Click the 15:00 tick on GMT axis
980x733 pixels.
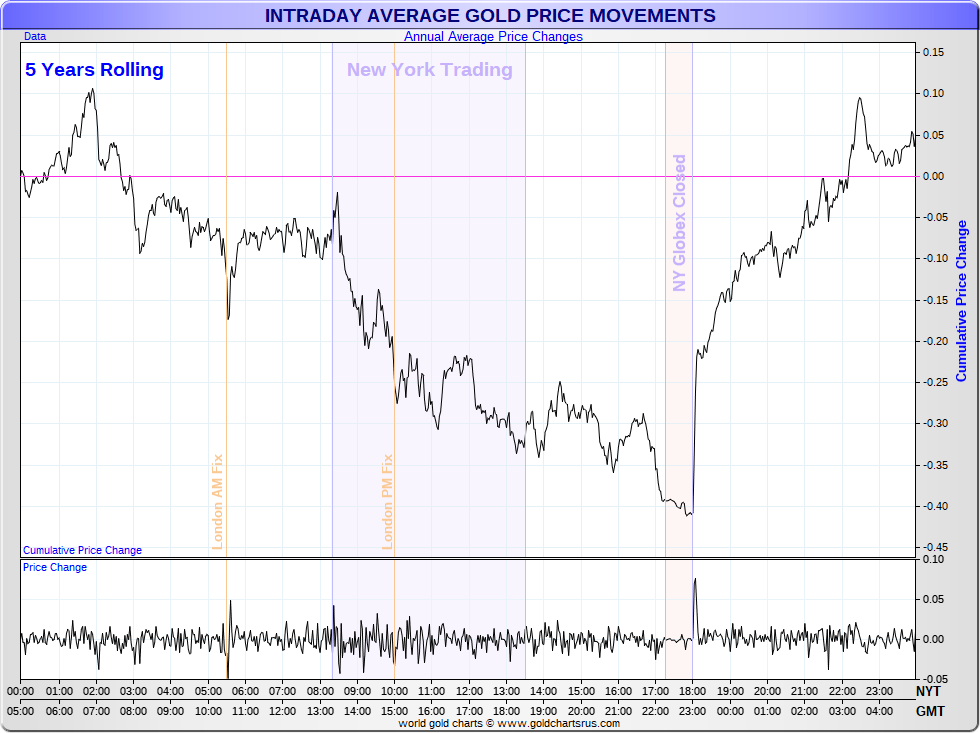[394, 711]
